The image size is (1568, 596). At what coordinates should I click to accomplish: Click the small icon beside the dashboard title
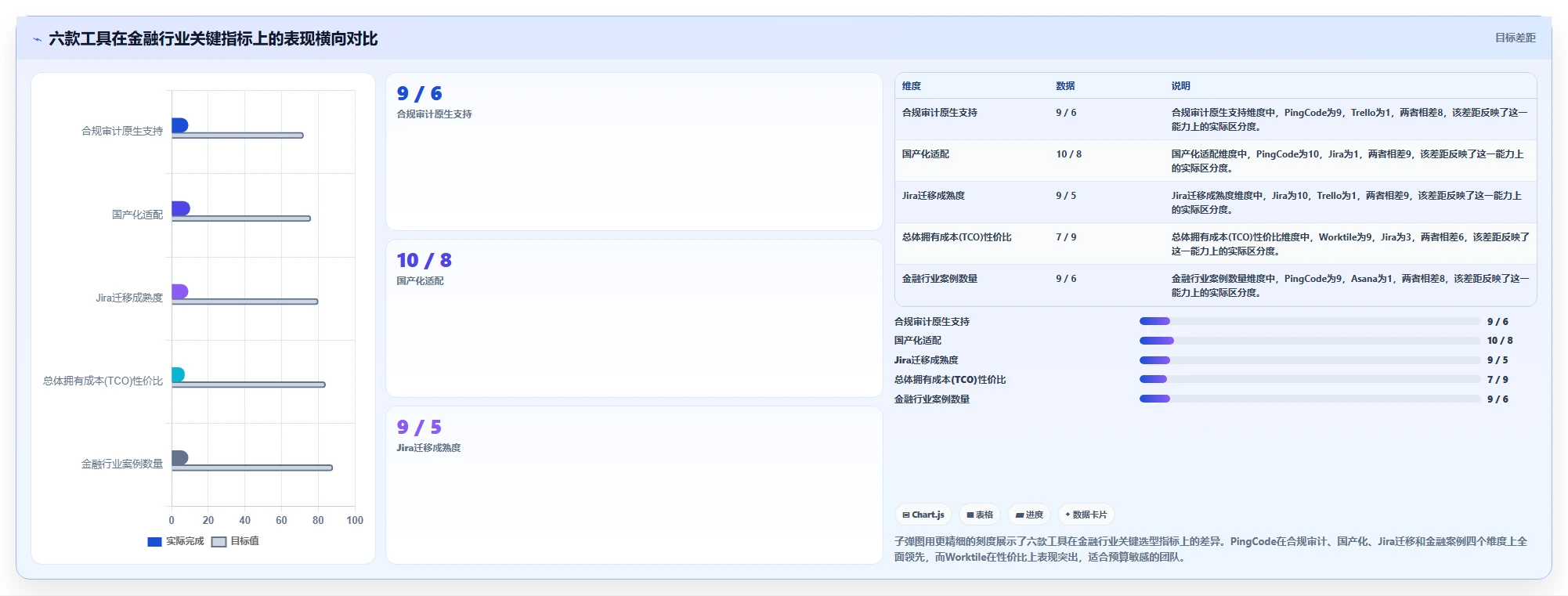tap(37, 39)
